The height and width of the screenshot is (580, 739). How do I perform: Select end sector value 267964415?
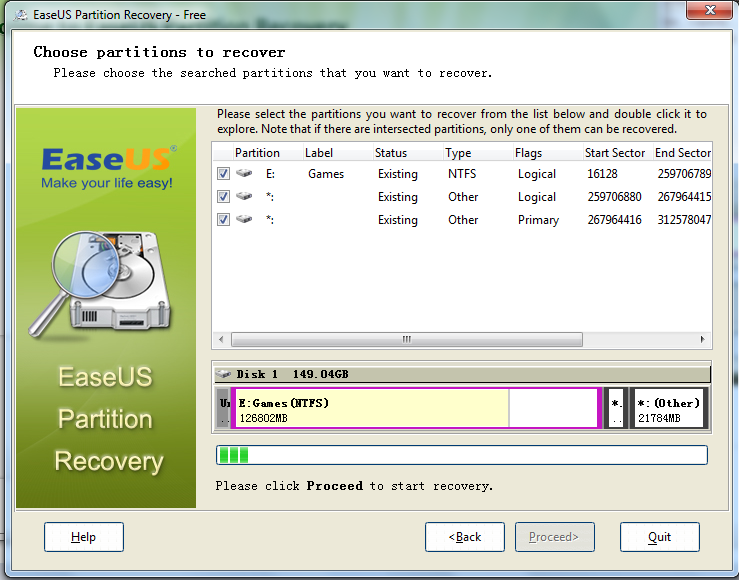pyautogui.click(x=684, y=196)
